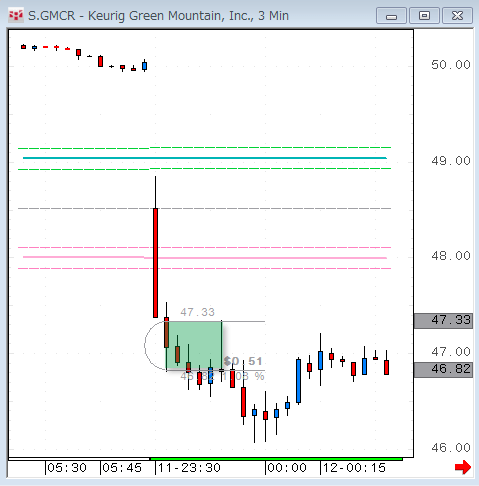The width and height of the screenshot is (479, 486).
Task: Click the 11-23:30 time axis label
Action: coord(189,468)
